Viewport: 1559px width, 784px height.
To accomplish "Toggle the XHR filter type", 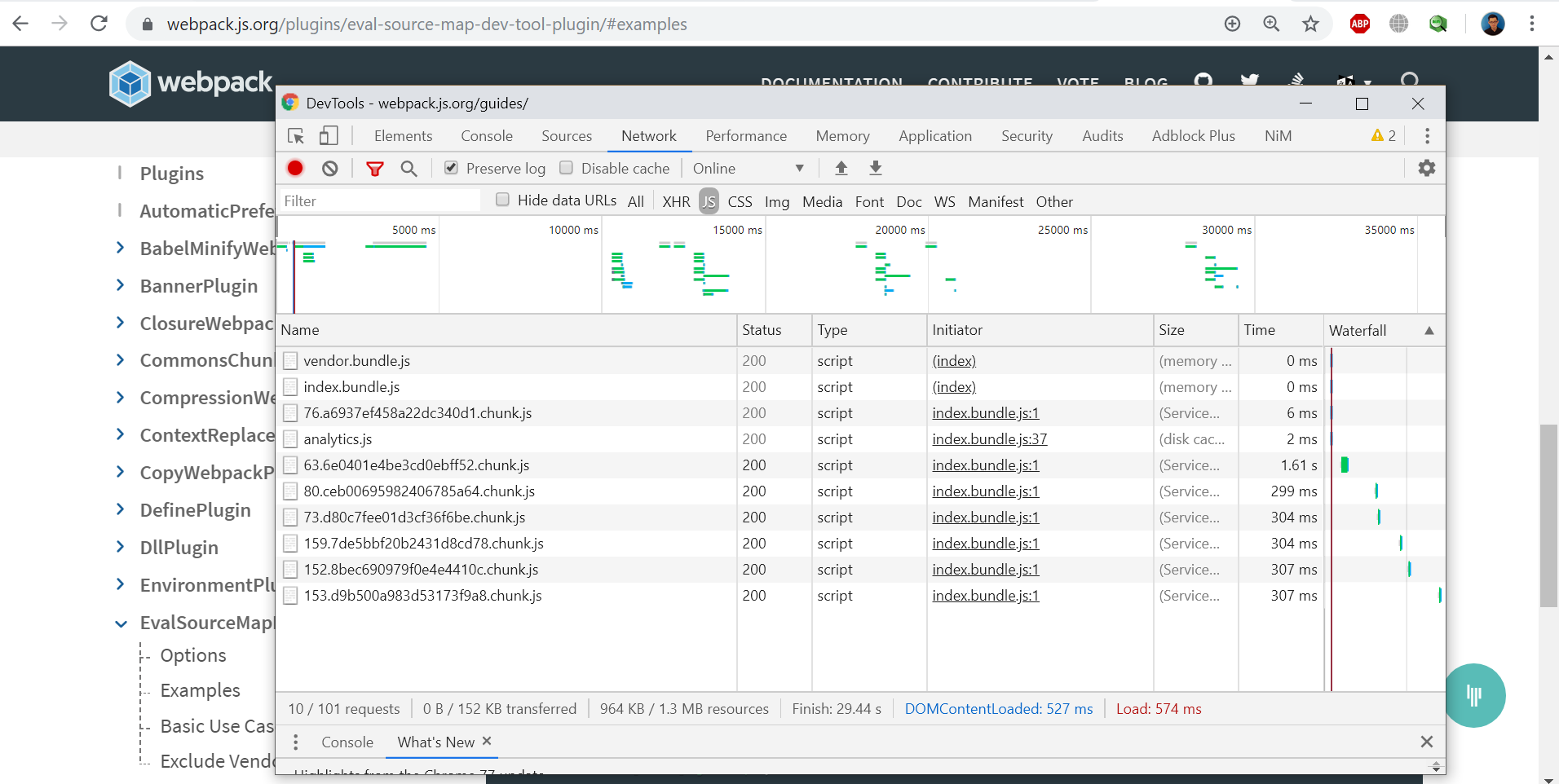I will coord(676,201).
